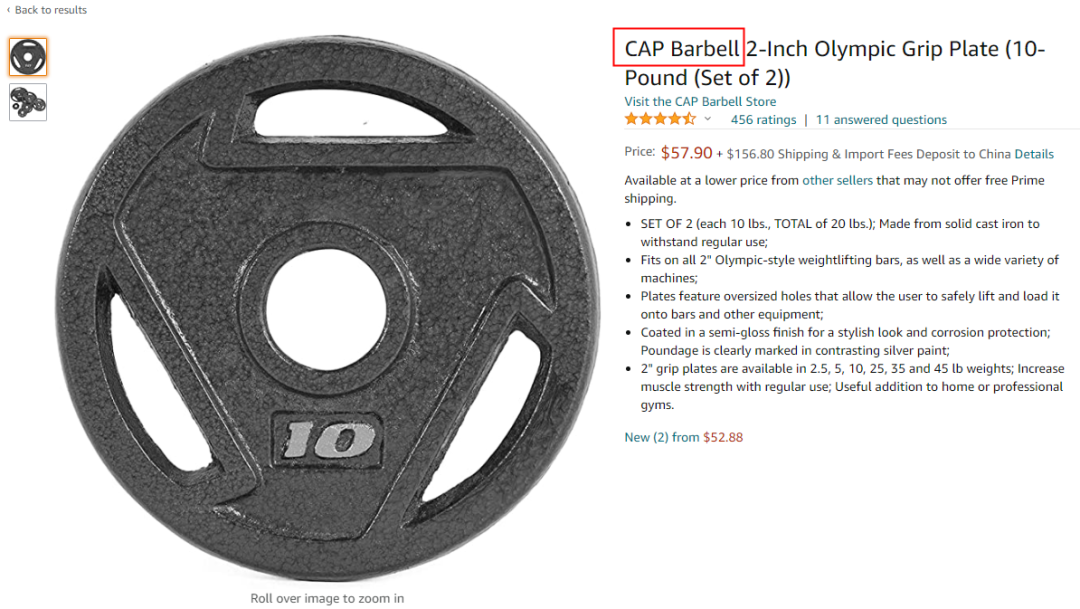View other sellers offering lower price

click(837, 180)
